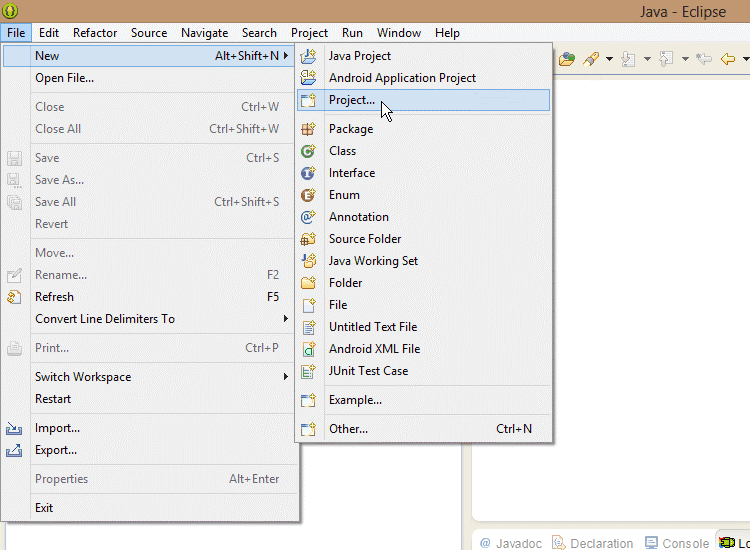
Task: Click Import... in the File menu
Action: click(57, 428)
